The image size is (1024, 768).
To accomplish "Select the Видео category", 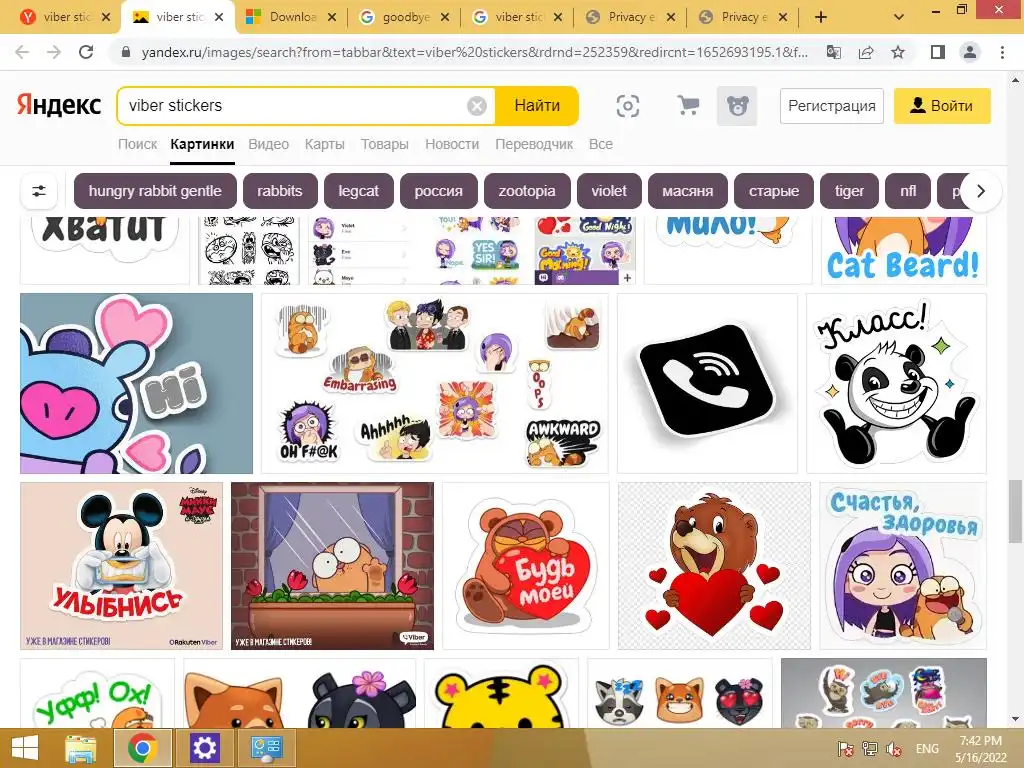I will pos(268,144).
